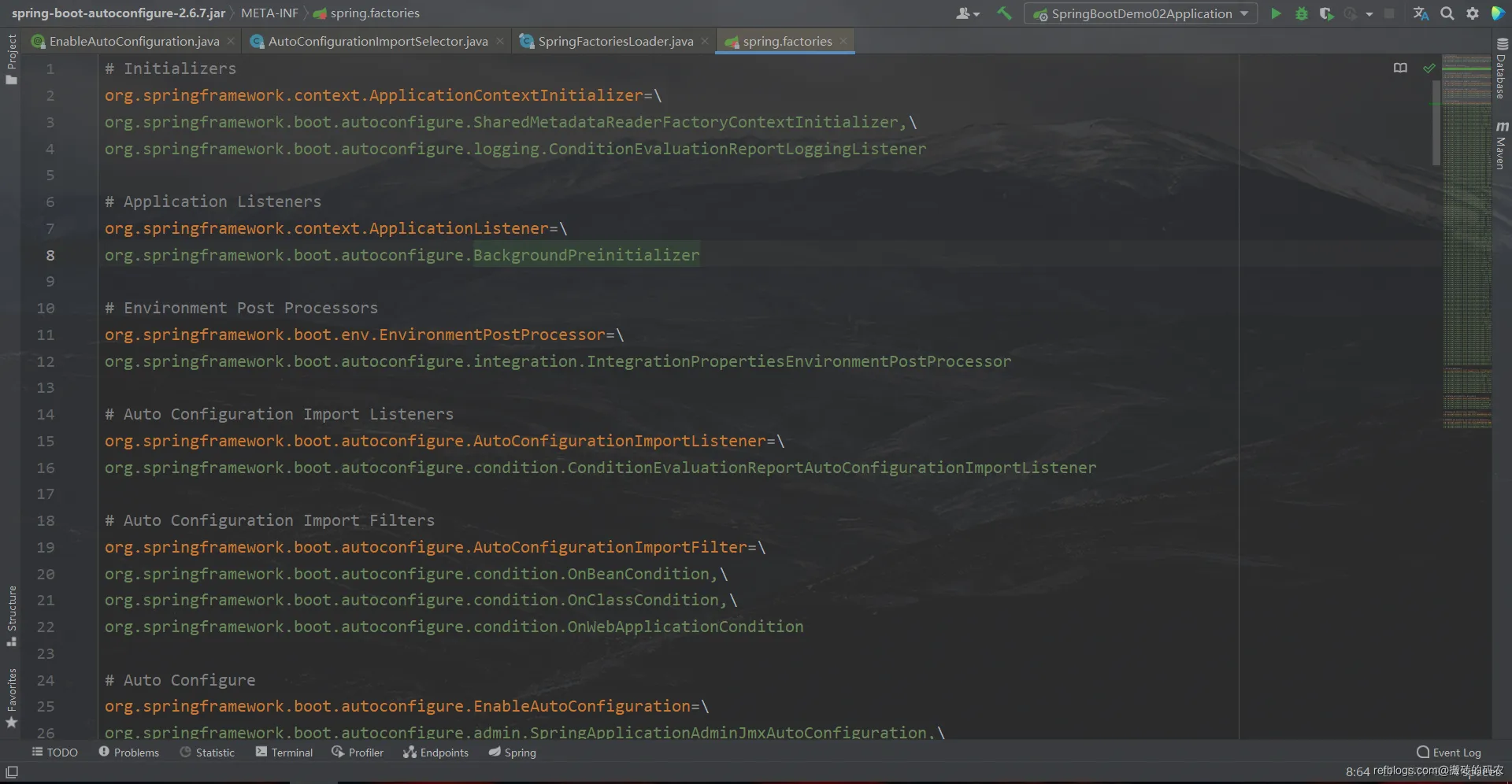Switch to AutoConfigurationImportSelector.java tab
Viewport: 1512px width, 784px height.
click(x=377, y=41)
